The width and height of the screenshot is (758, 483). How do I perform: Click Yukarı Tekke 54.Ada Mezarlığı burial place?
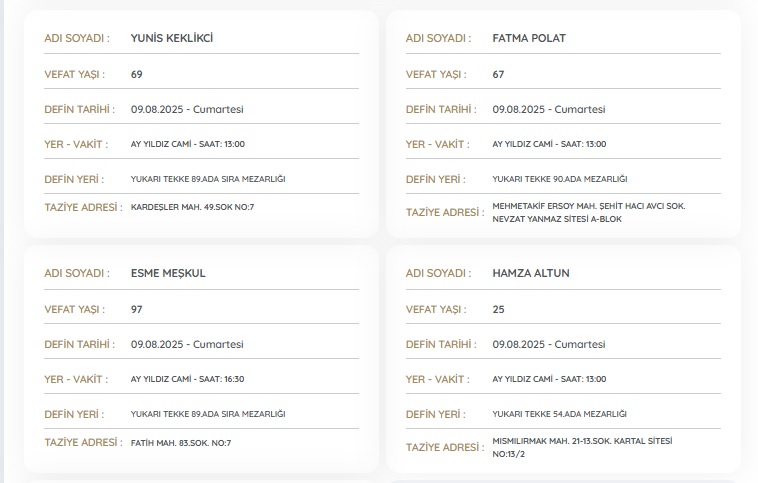pyautogui.click(x=559, y=414)
